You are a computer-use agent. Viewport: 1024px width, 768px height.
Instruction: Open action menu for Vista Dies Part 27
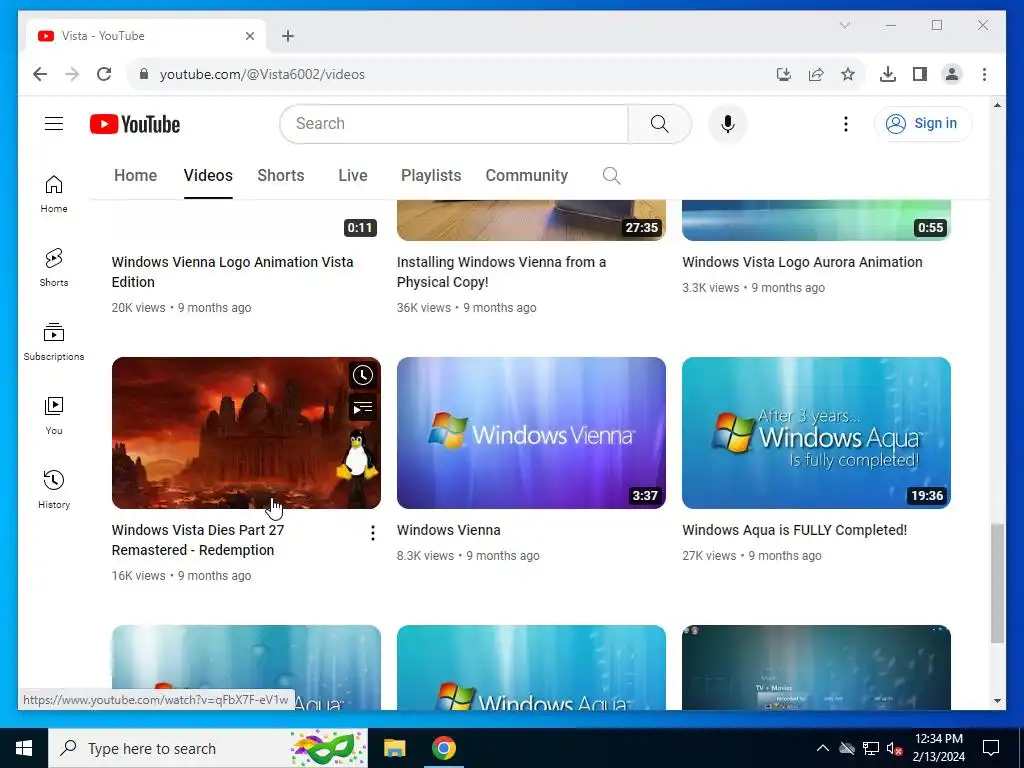tap(373, 533)
